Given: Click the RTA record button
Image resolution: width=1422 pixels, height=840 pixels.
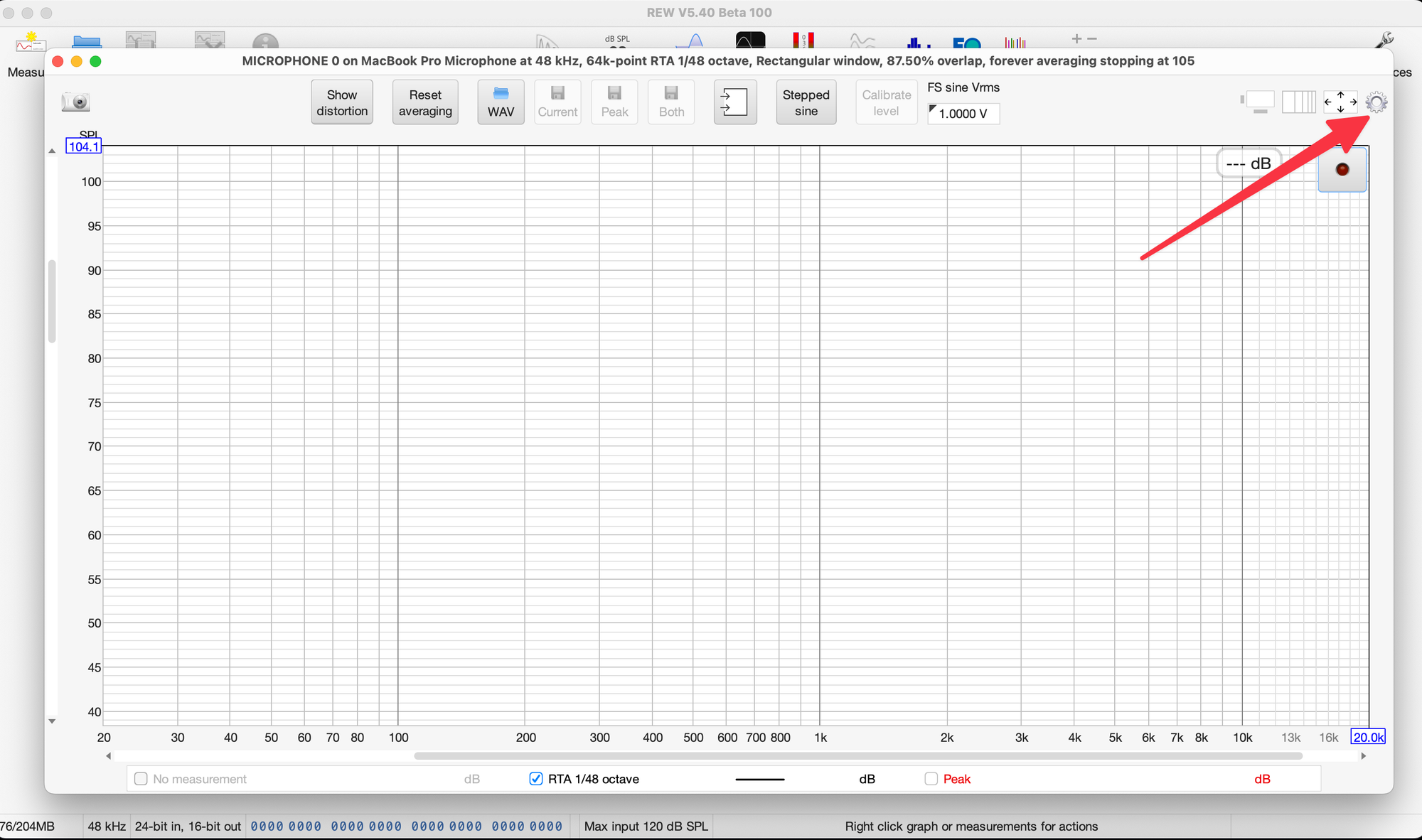Looking at the screenshot, I should [1342, 170].
